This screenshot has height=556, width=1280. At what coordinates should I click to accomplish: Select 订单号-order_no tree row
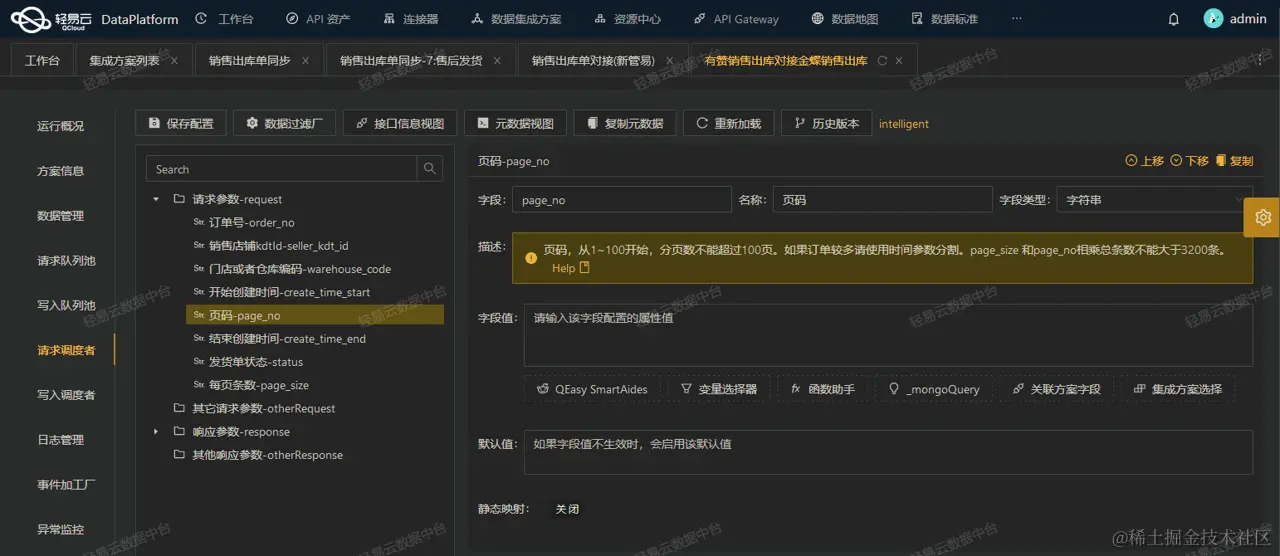(315, 223)
